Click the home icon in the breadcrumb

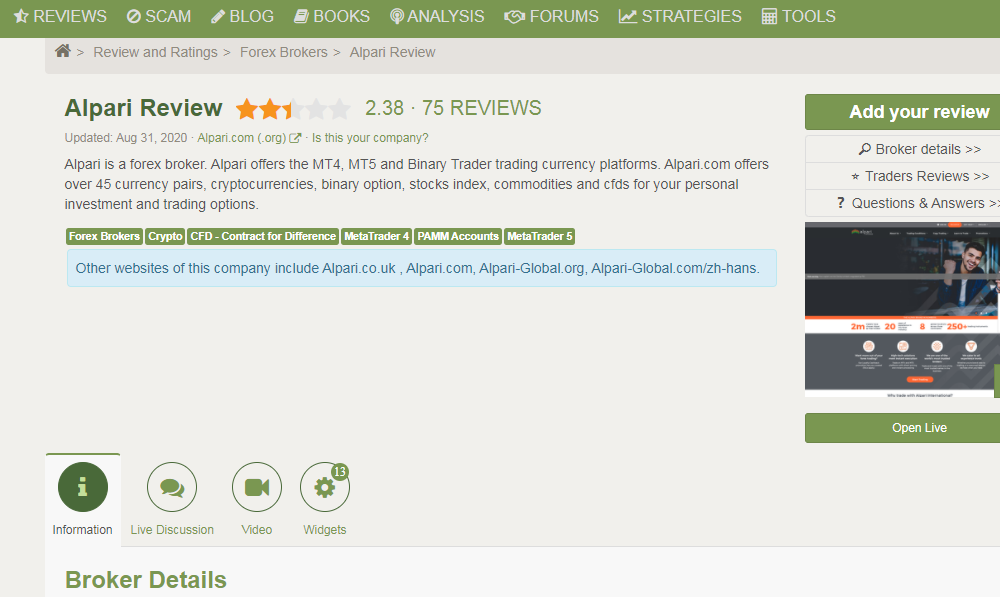coord(62,51)
